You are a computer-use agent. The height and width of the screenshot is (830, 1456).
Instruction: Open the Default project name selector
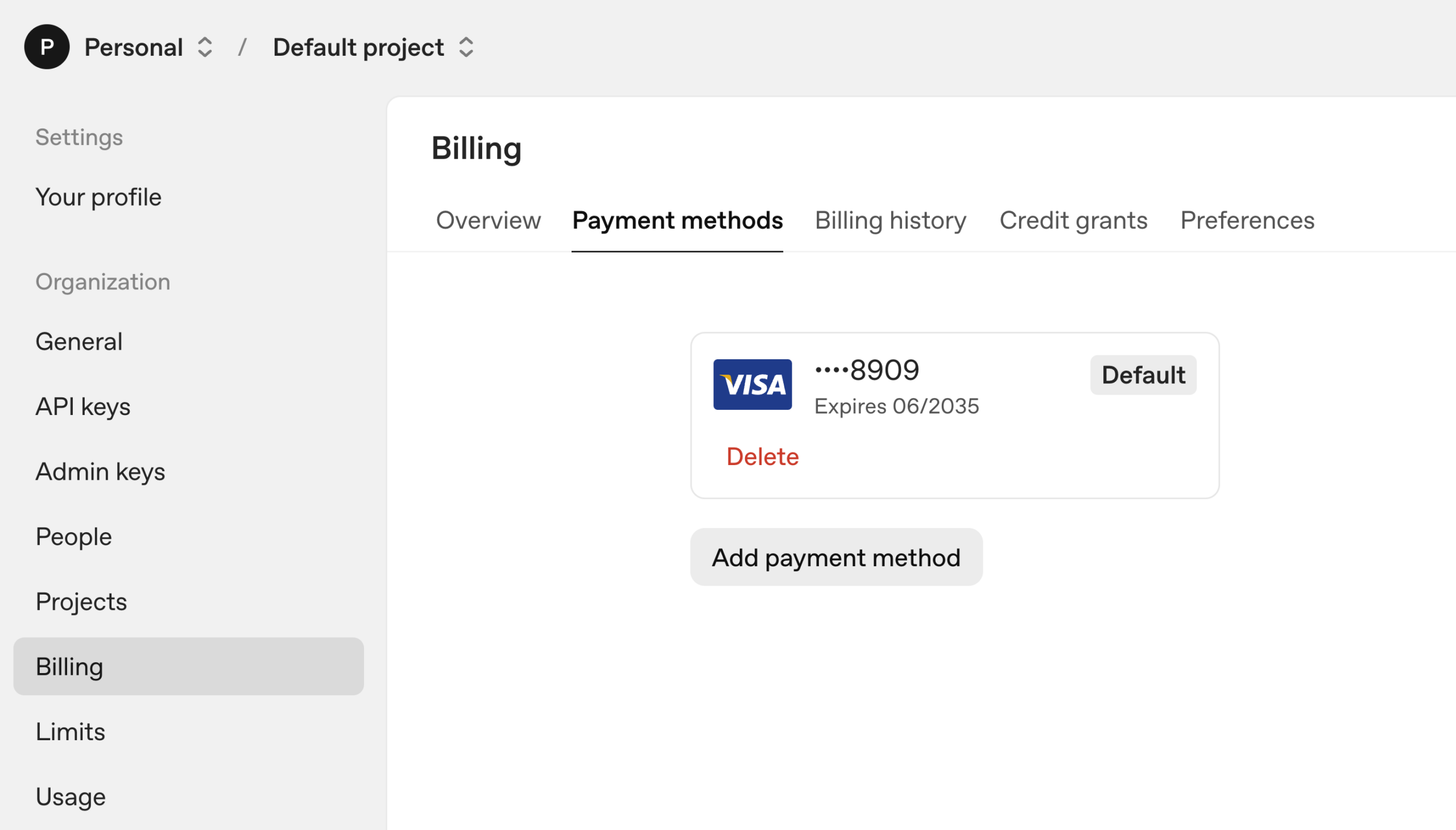click(x=358, y=47)
